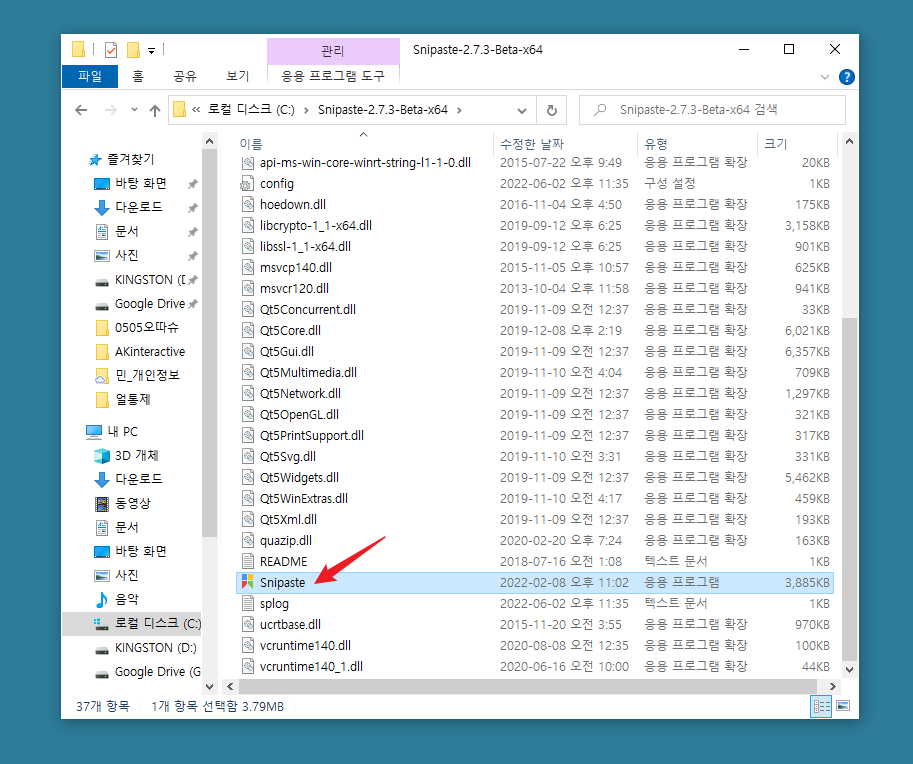Open 응용 프로그램 도구 tab

333,76
